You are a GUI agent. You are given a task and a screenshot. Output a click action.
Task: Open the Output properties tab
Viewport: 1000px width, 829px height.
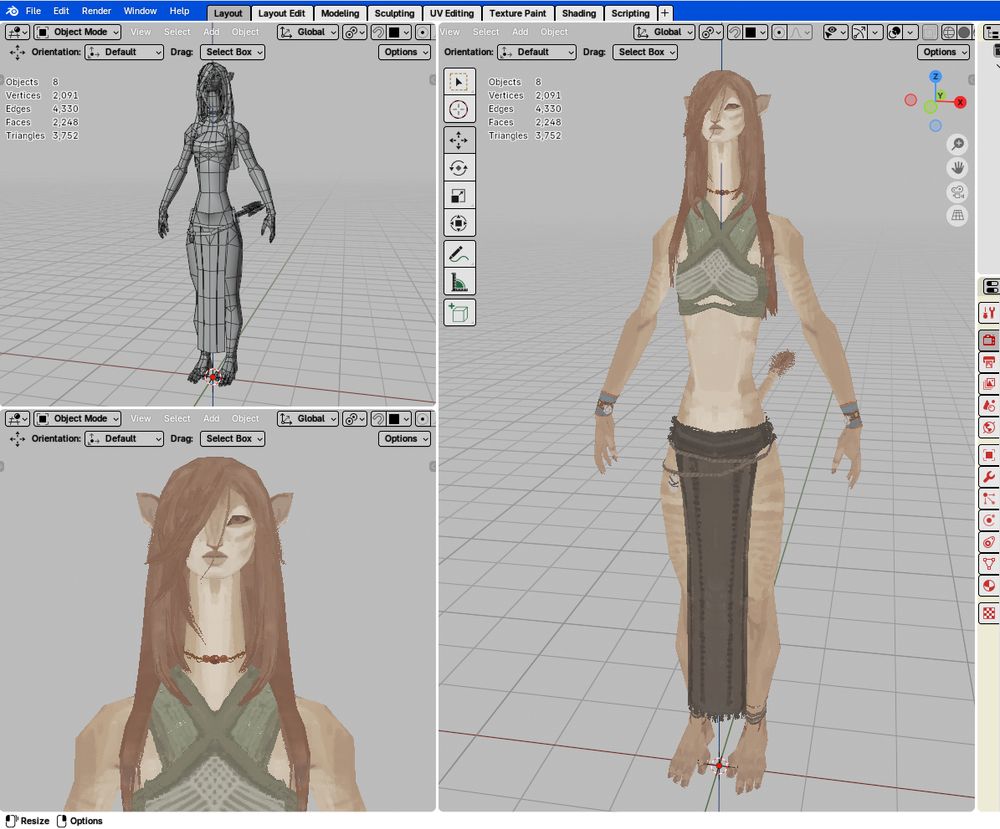tap(989, 362)
